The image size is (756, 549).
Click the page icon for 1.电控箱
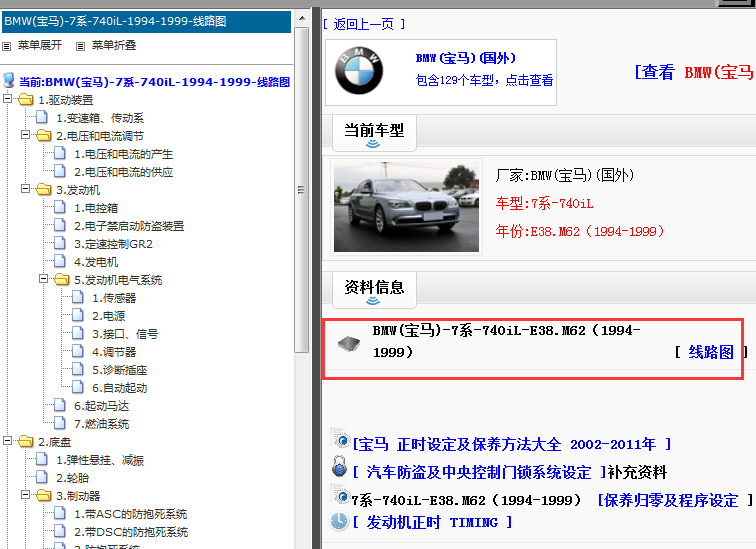(x=60, y=207)
